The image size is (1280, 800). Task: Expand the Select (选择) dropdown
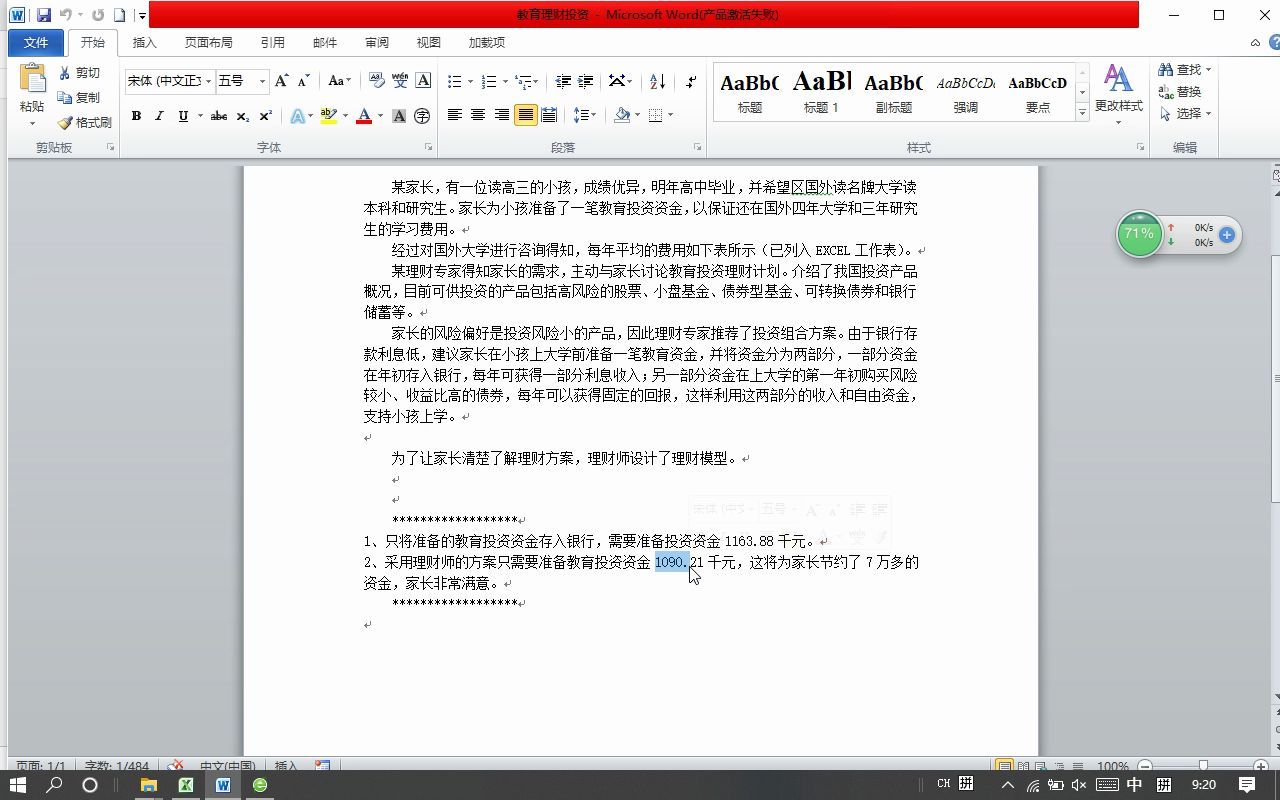click(x=1186, y=114)
